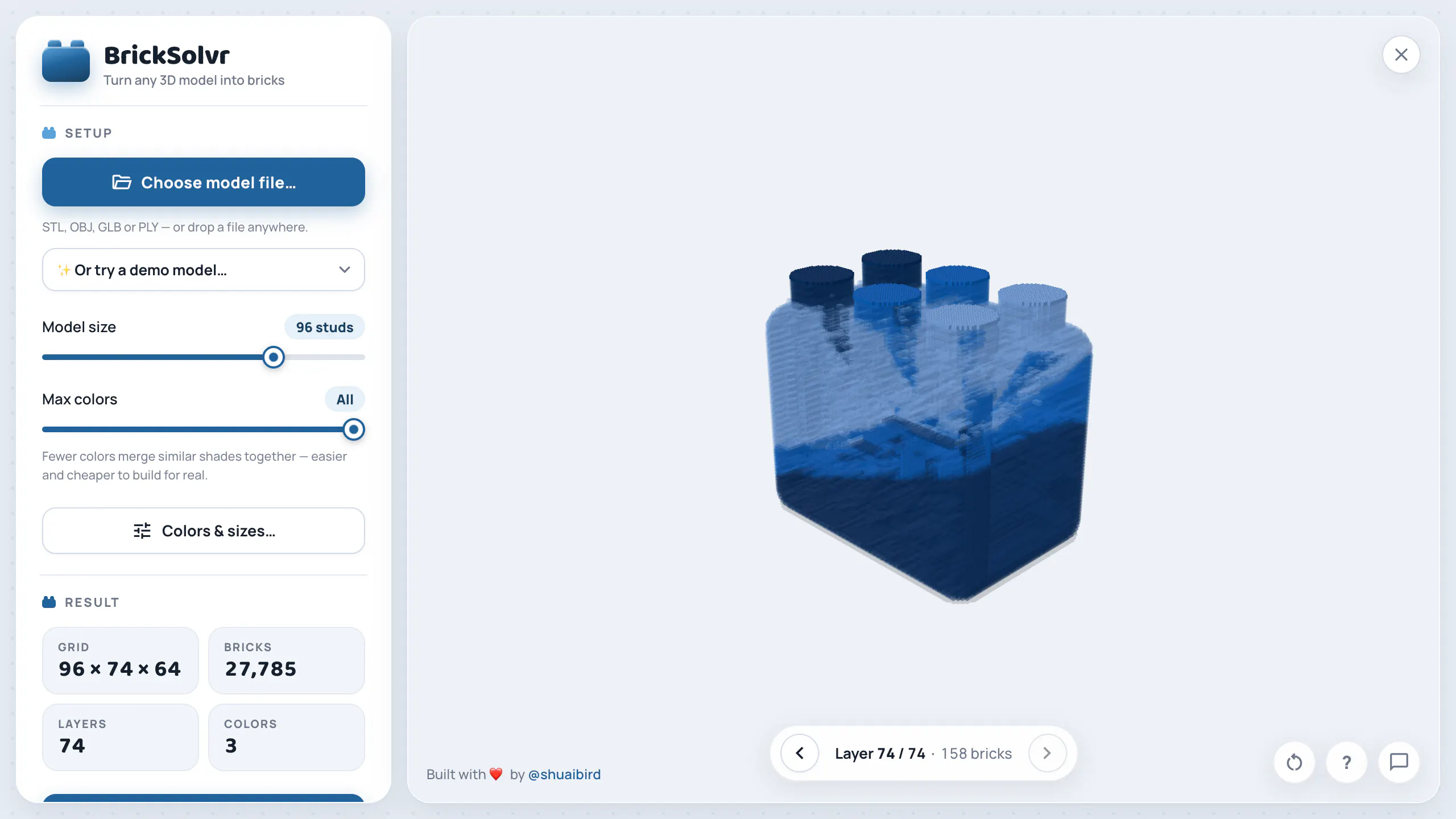Image resolution: width=1456 pixels, height=819 pixels.
Task: Open the @shuaibird author link
Action: (564, 774)
